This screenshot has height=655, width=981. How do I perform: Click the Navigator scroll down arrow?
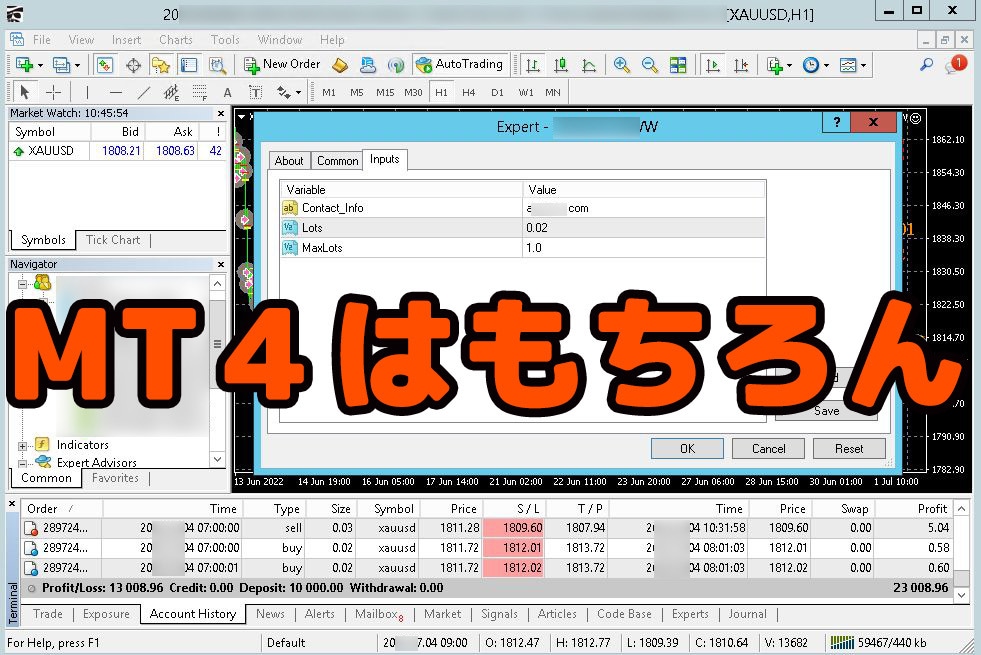[217, 459]
